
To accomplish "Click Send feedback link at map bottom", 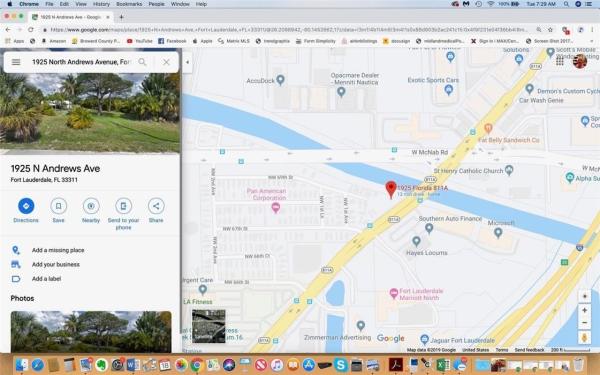I will click(x=529, y=350).
